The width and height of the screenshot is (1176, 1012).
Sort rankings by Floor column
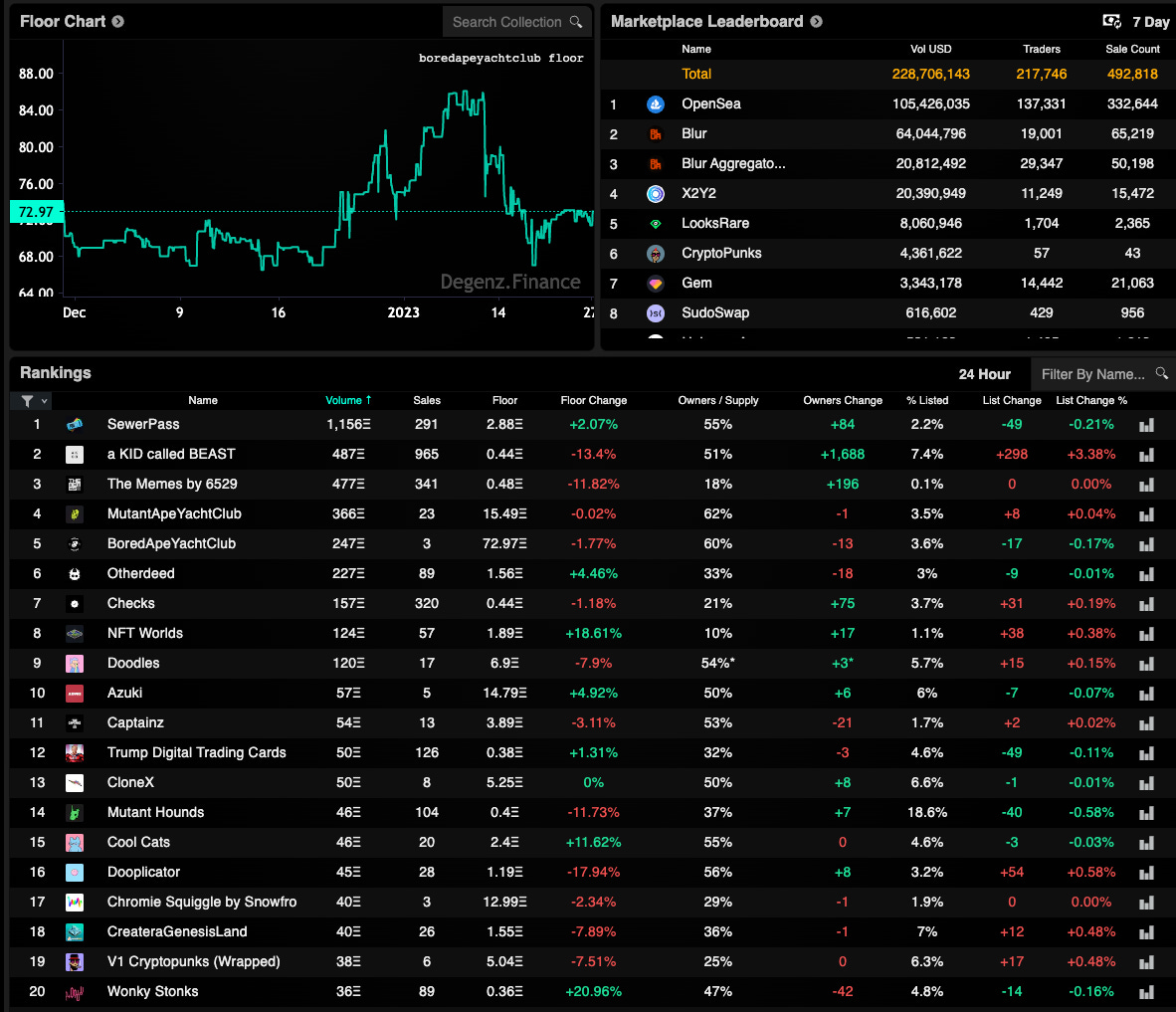504,401
